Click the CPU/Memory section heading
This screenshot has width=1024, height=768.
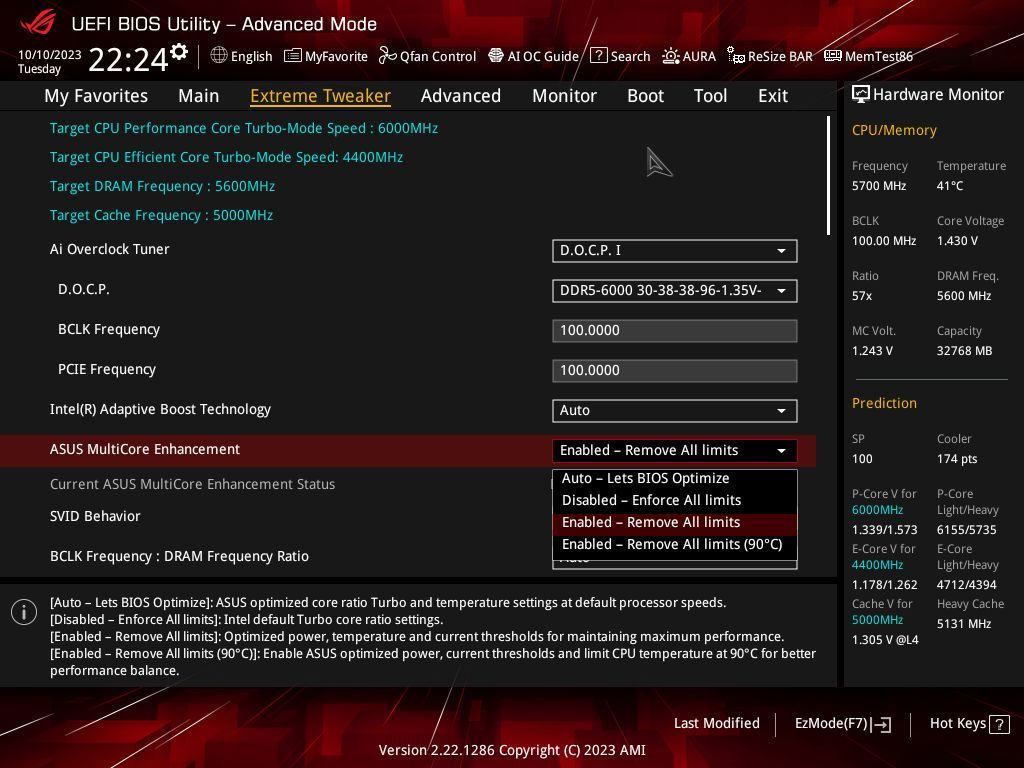click(894, 131)
